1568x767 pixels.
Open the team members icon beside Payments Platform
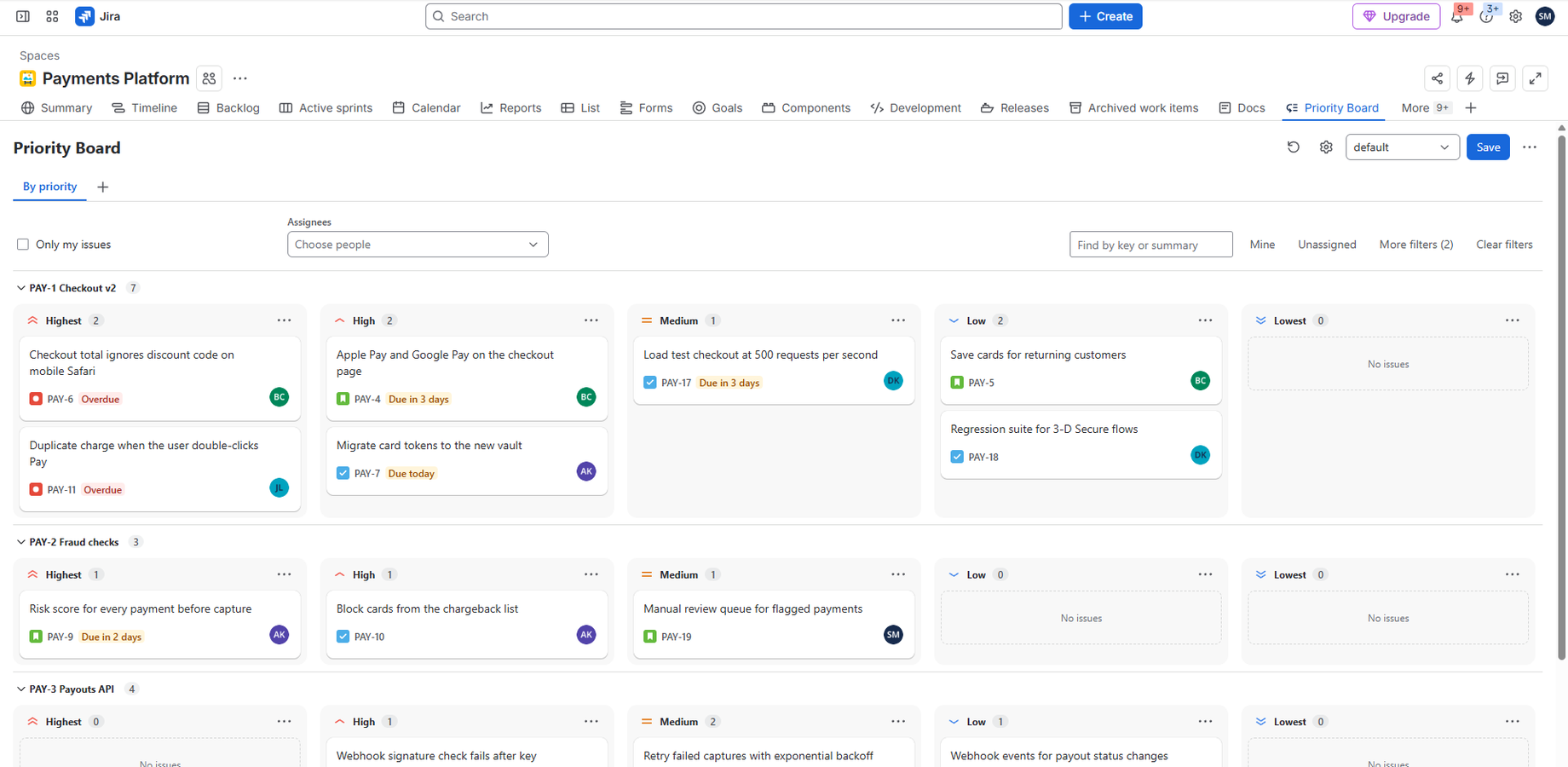point(209,78)
